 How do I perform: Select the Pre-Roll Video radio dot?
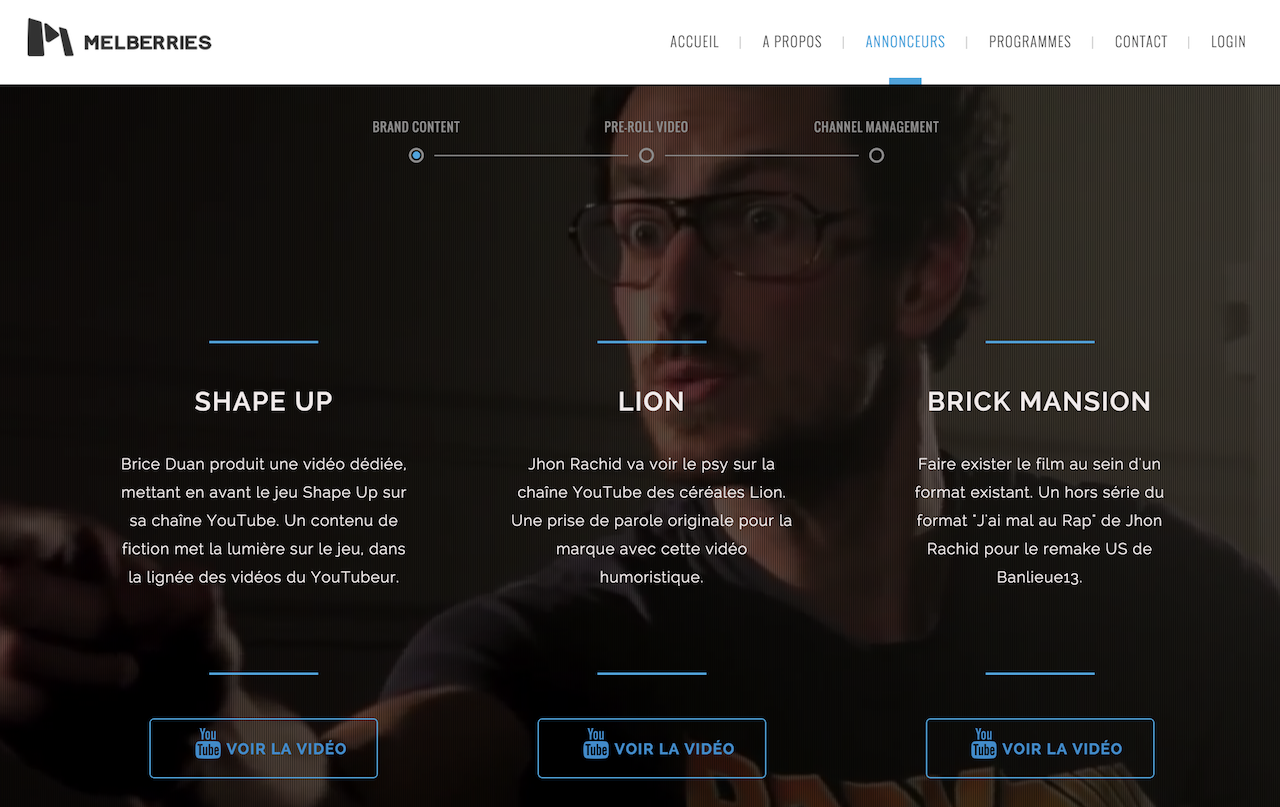pyautogui.click(x=646, y=155)
